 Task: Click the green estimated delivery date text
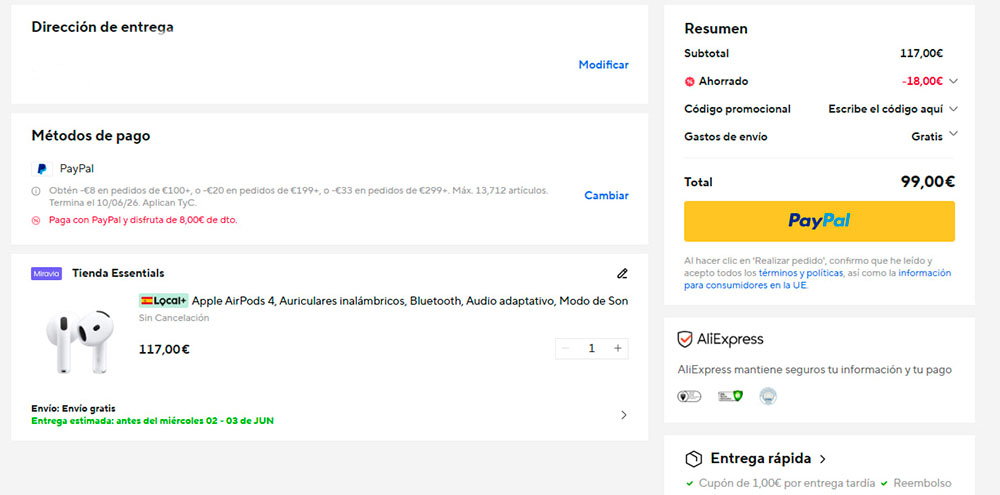coord(152,421)
